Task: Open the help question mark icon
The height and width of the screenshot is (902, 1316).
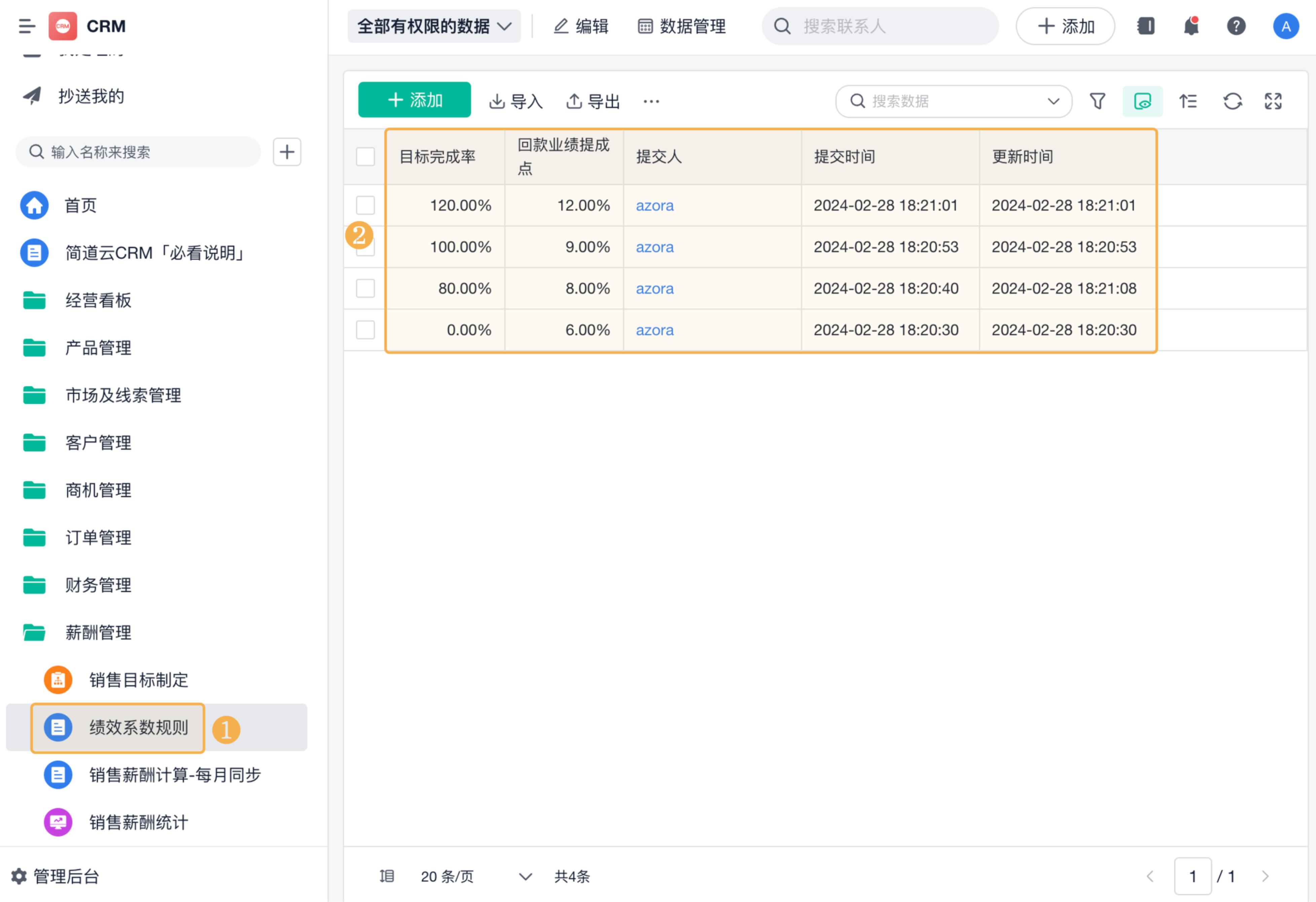Action: click(x=1236, y=26)
